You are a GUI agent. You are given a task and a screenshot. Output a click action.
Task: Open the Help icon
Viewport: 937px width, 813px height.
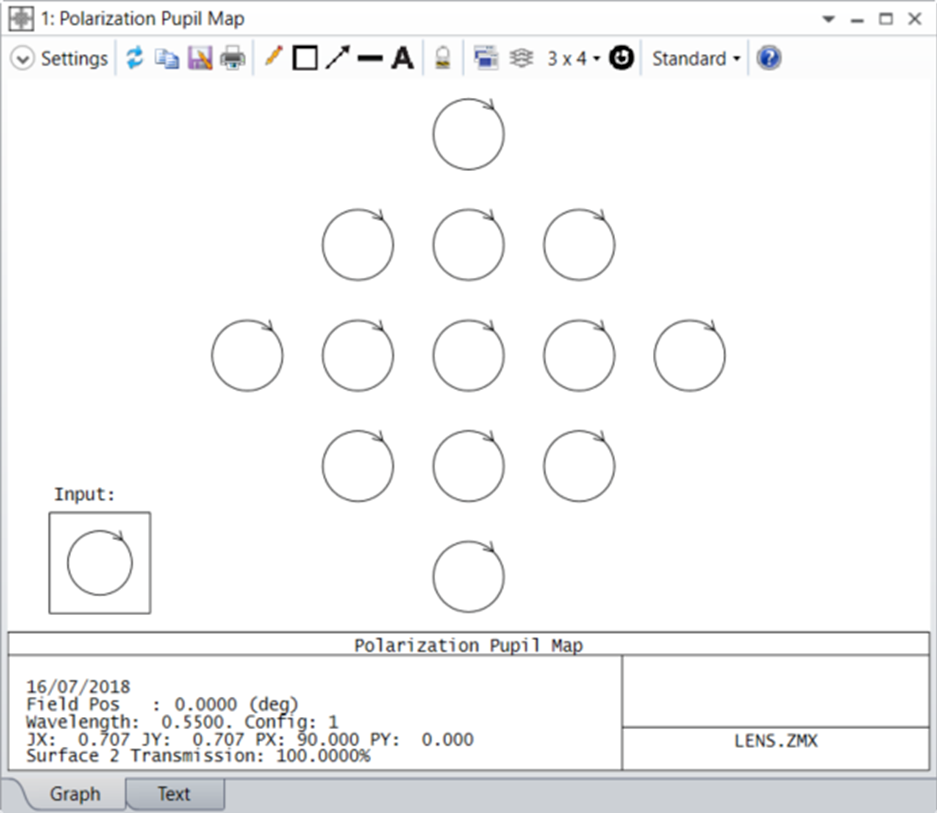click(x=768, y=59)
